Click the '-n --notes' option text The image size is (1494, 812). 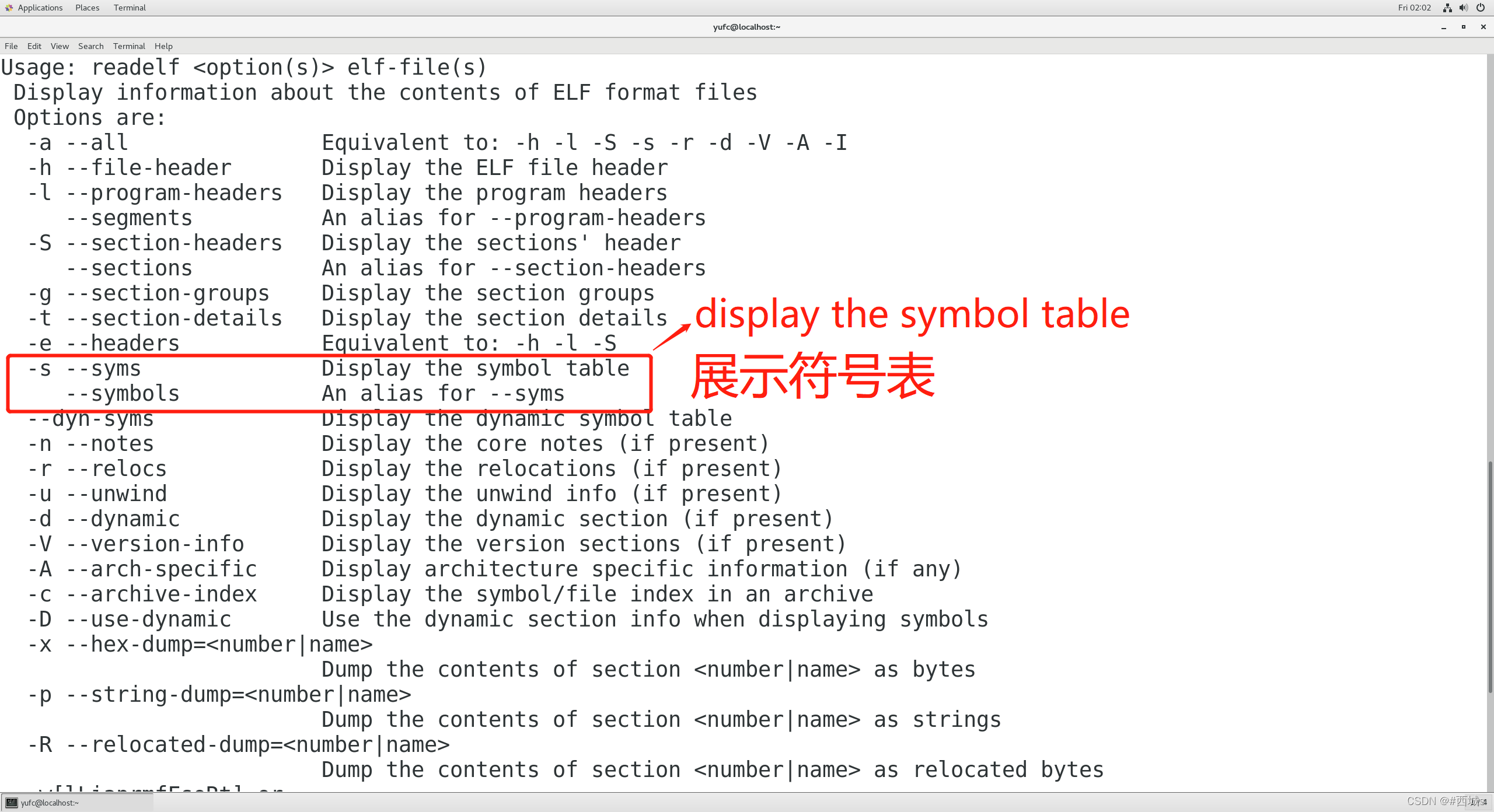click(x=90, y=444)
